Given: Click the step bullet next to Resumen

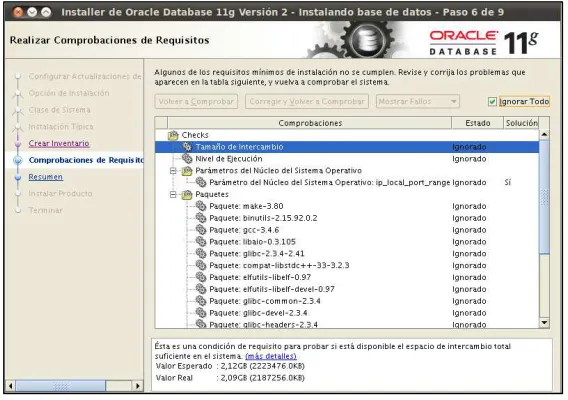Looking at the screenshot, I should point(18,177).
